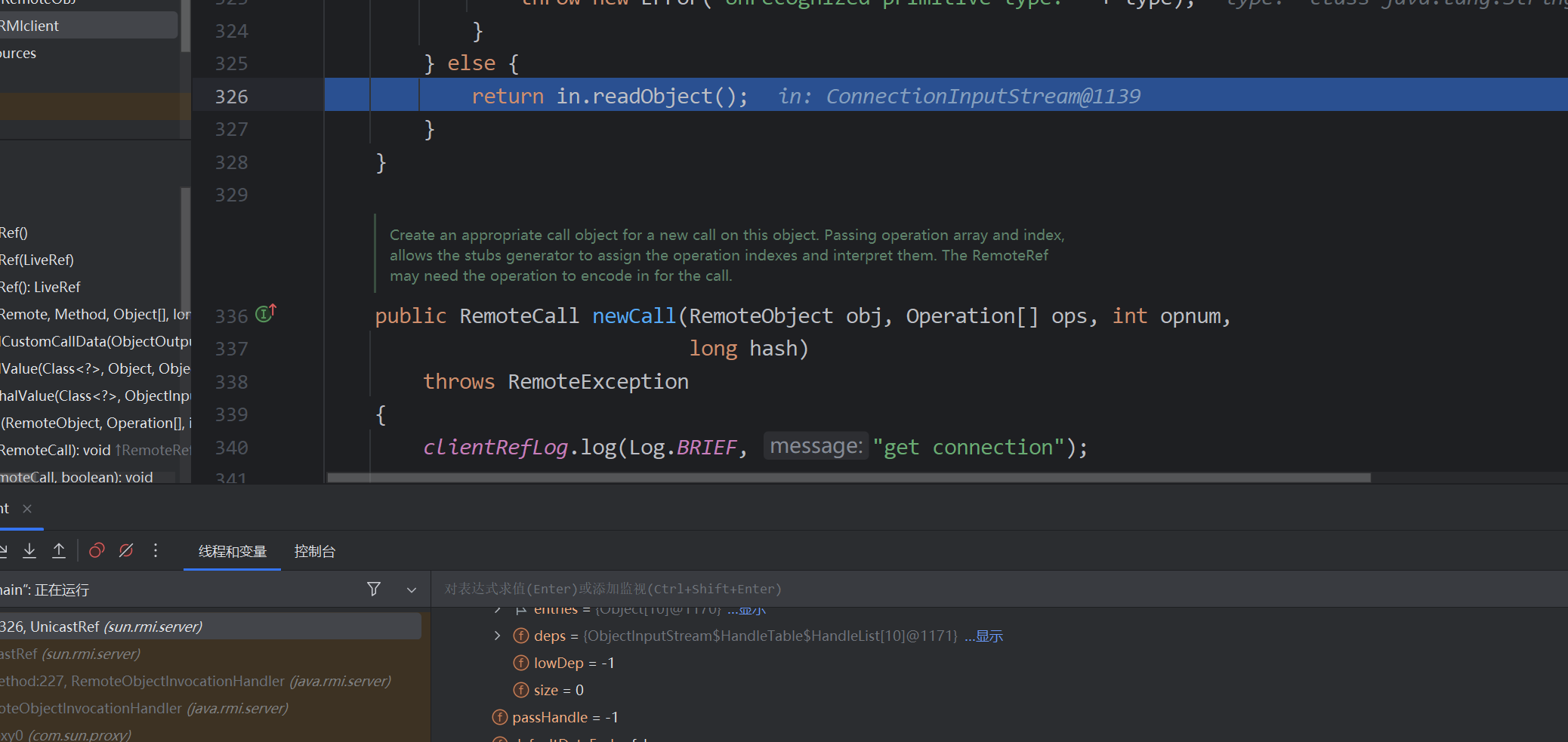Click the 显示 link next to deps
Screen dimensions: 1568x742
click(987, 636)
